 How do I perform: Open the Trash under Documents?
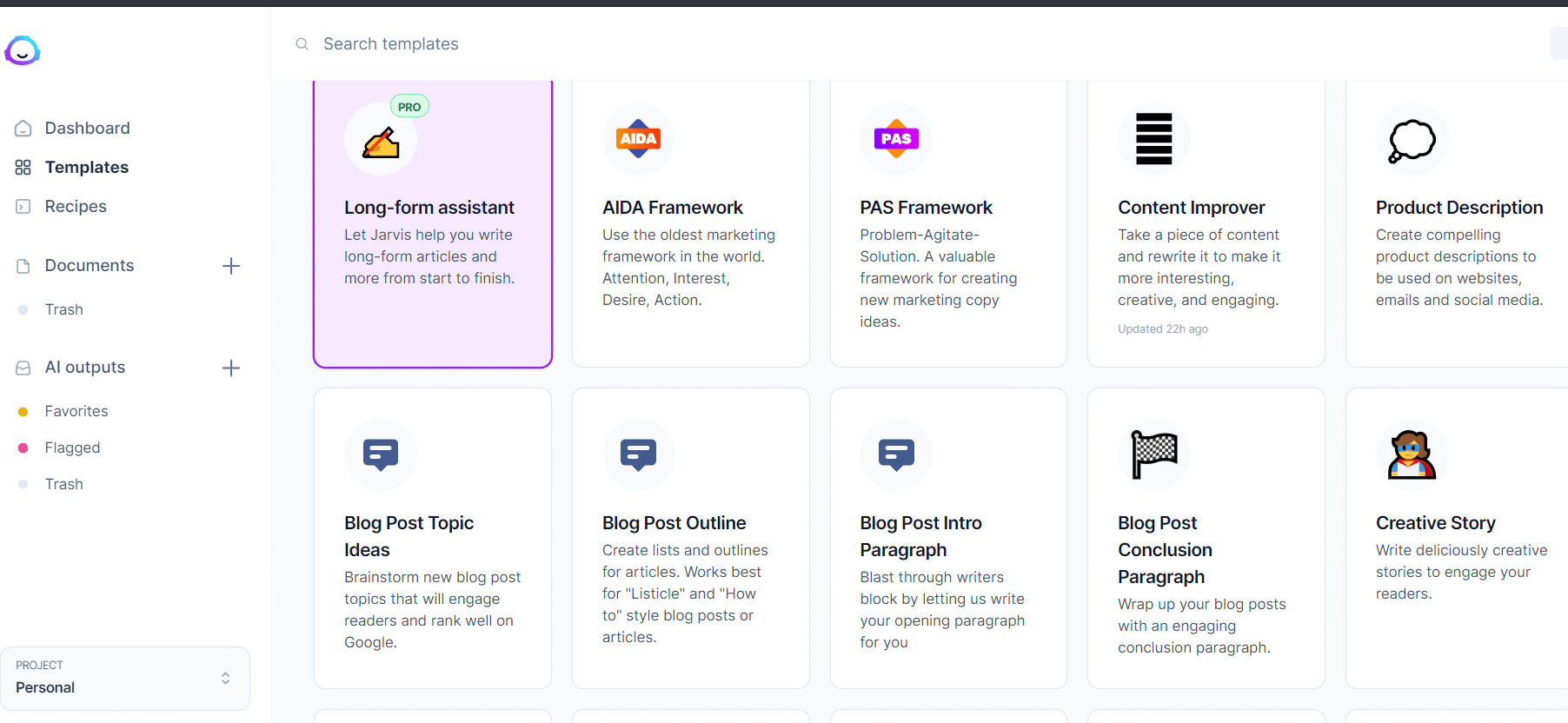click(64, 309)
